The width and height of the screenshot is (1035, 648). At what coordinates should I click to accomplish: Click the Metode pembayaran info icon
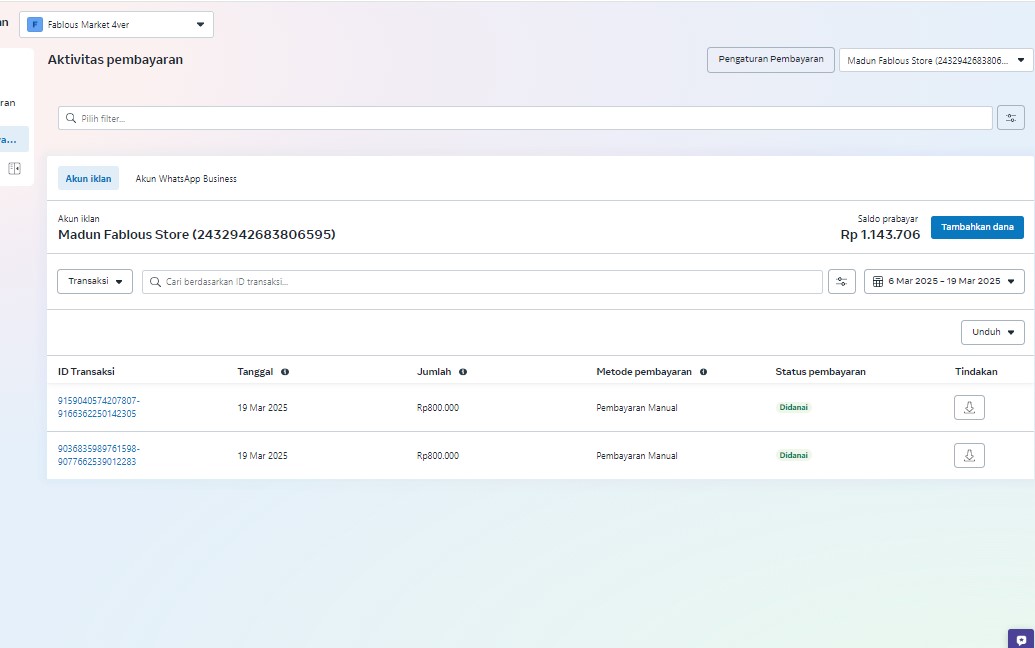tap(703, 372)
